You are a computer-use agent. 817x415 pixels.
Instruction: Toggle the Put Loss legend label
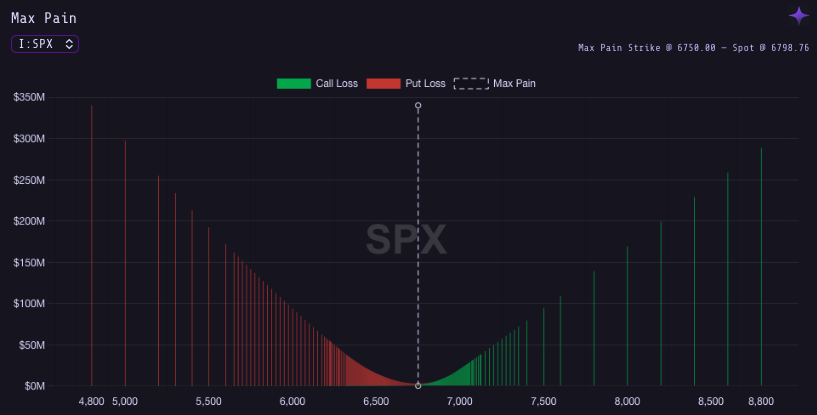pos(425,83)
